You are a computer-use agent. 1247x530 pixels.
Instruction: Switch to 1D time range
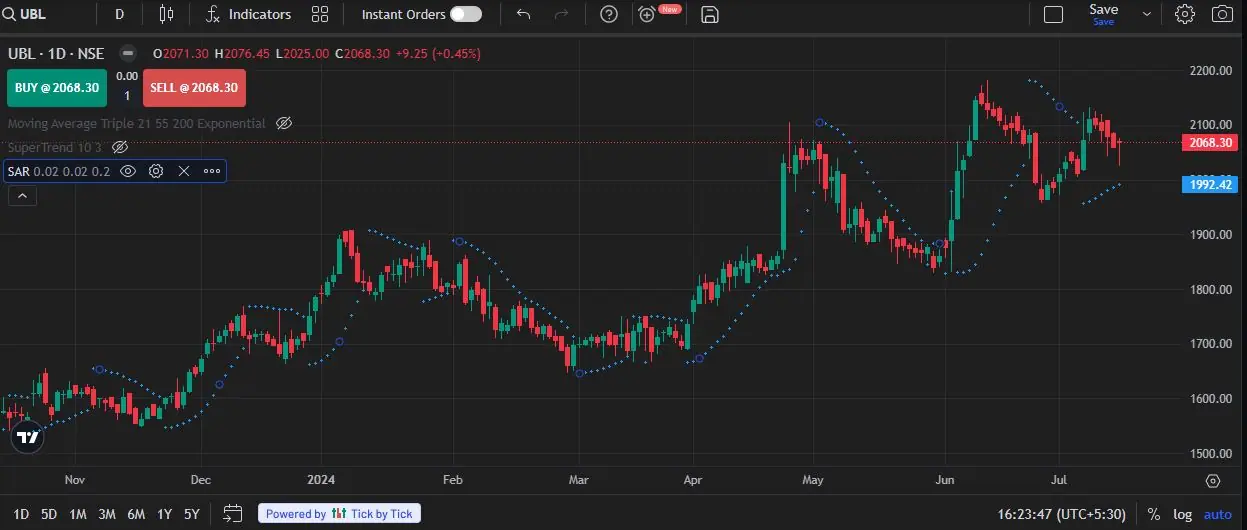pos(21,514)
